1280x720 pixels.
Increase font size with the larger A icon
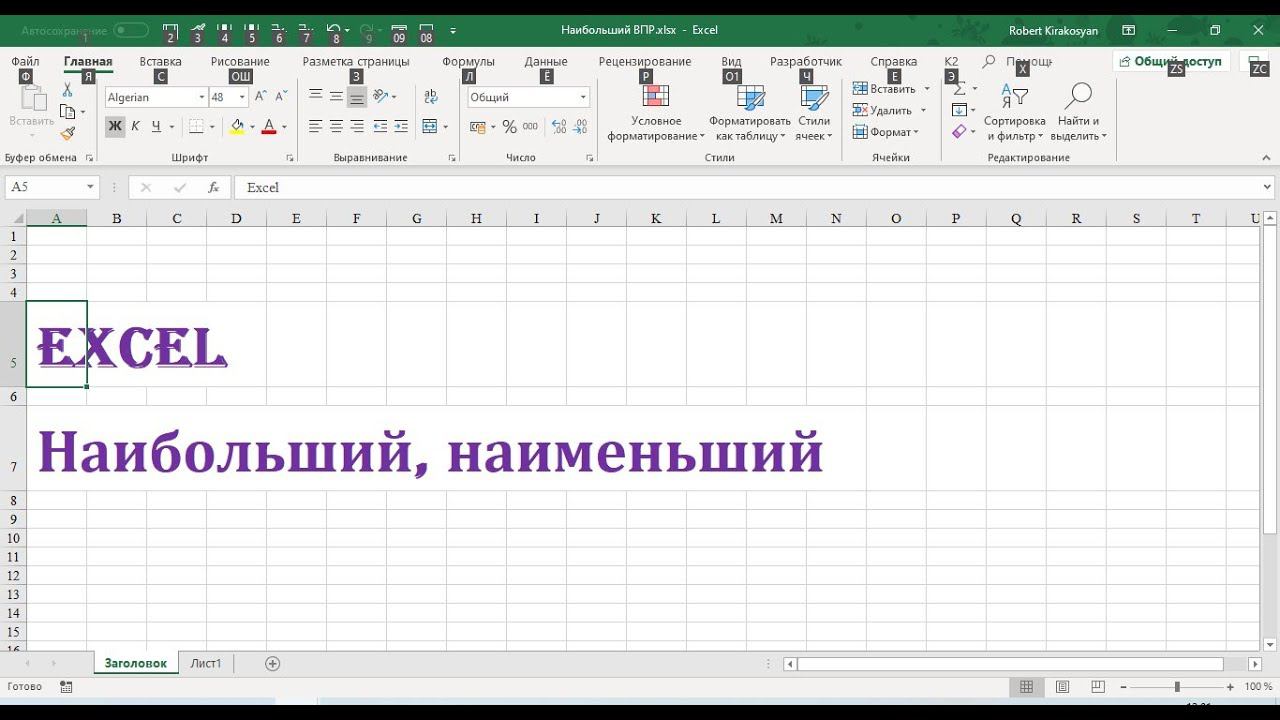261,97
